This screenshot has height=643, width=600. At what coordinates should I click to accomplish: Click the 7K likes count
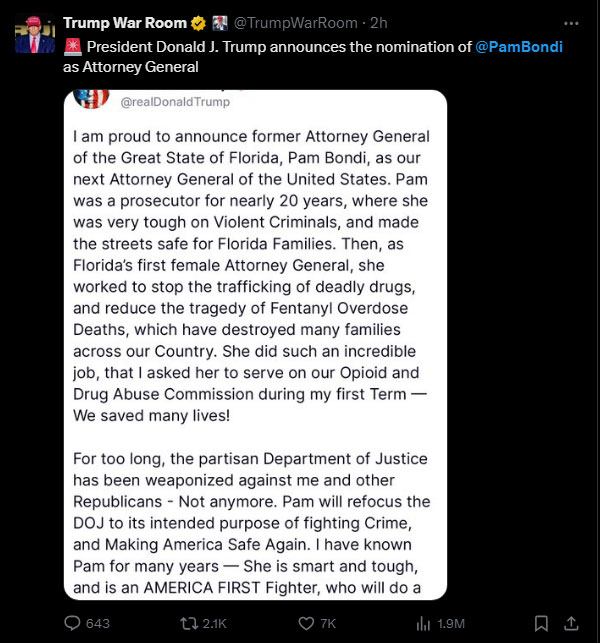pos(328,623)
